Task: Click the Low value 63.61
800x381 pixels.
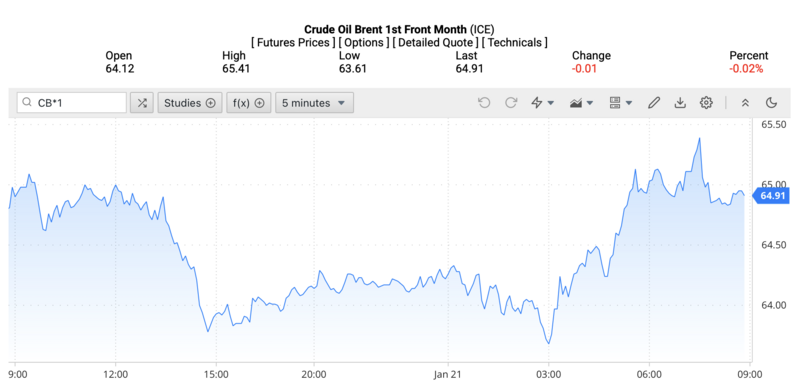Action: coord(353,68)
